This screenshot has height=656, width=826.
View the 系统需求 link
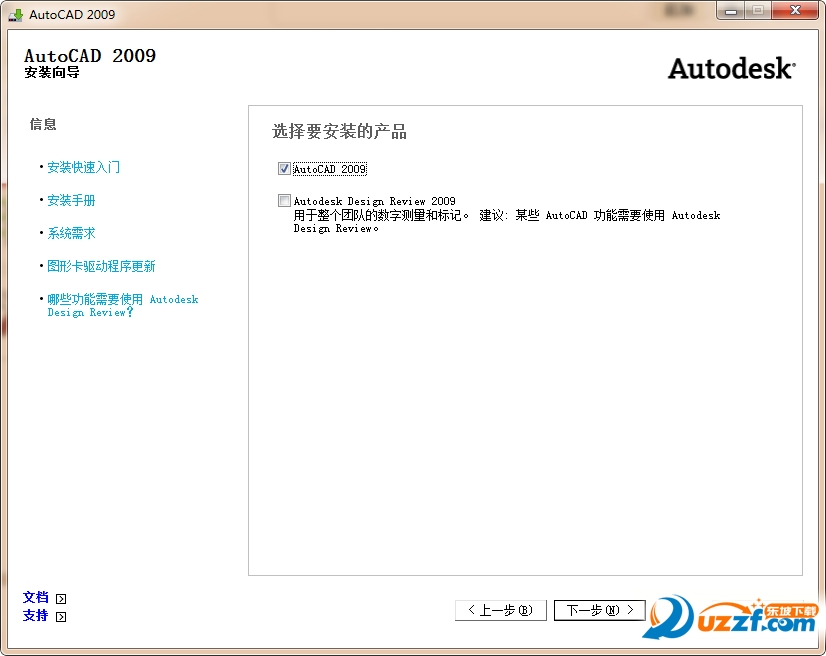(x=71, y=233)
